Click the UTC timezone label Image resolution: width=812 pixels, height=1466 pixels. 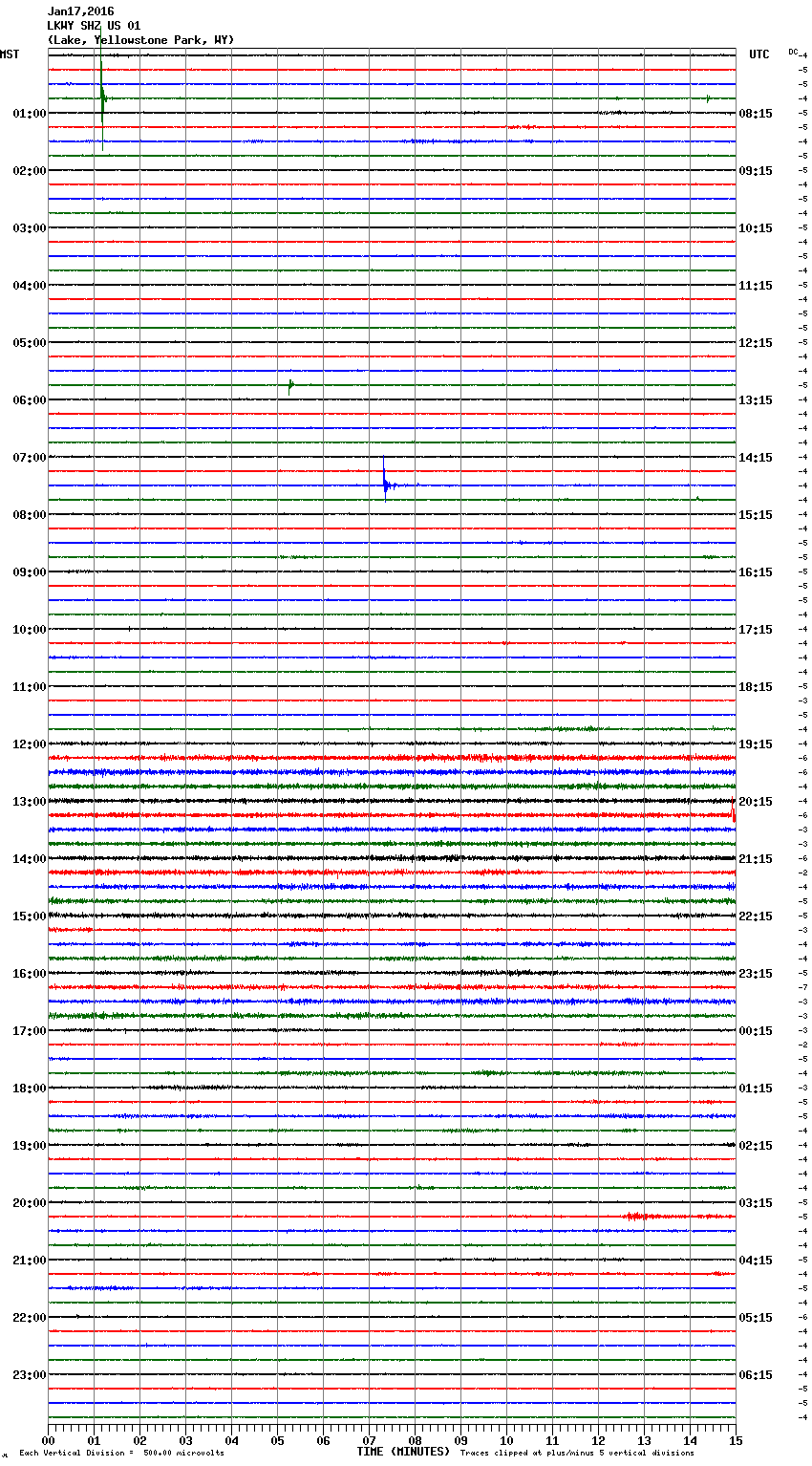point(759,54)
